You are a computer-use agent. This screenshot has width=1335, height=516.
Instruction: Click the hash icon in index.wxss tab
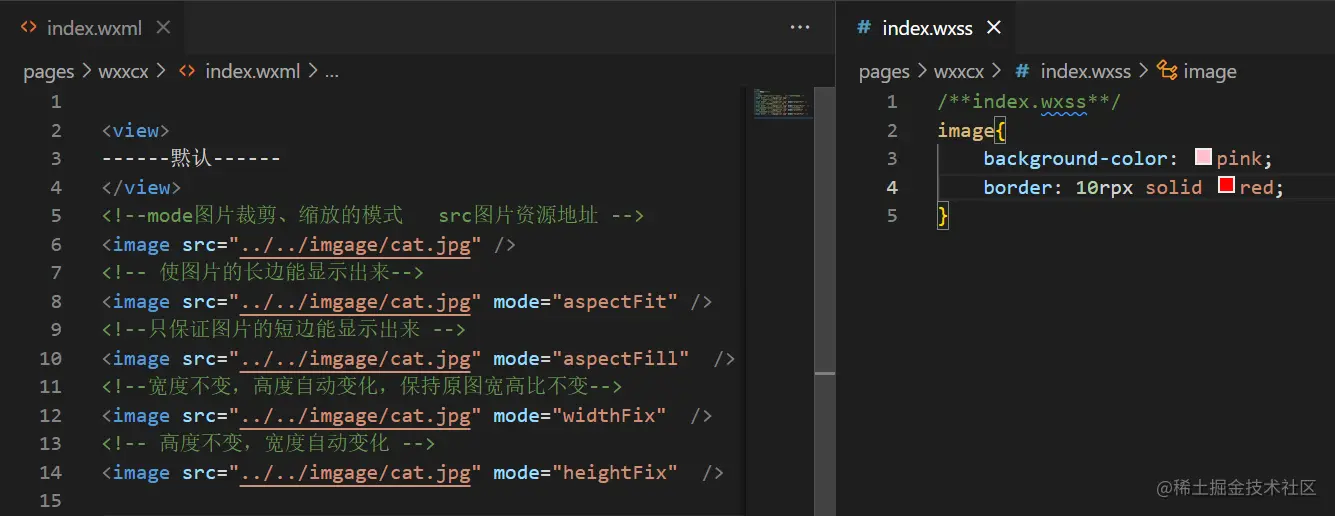[x=863, y=28]
